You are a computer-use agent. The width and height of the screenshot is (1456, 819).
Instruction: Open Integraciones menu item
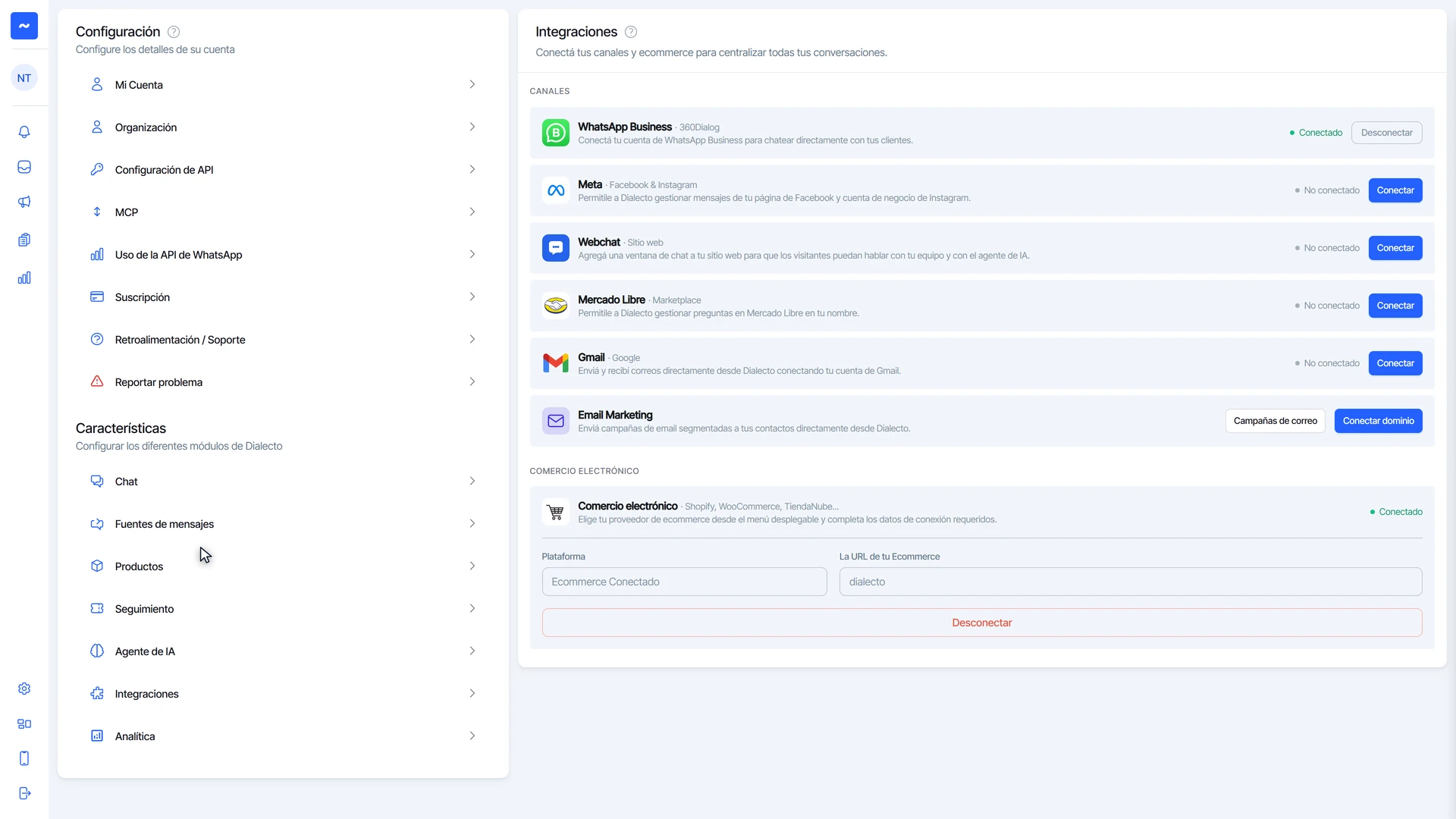283,694
